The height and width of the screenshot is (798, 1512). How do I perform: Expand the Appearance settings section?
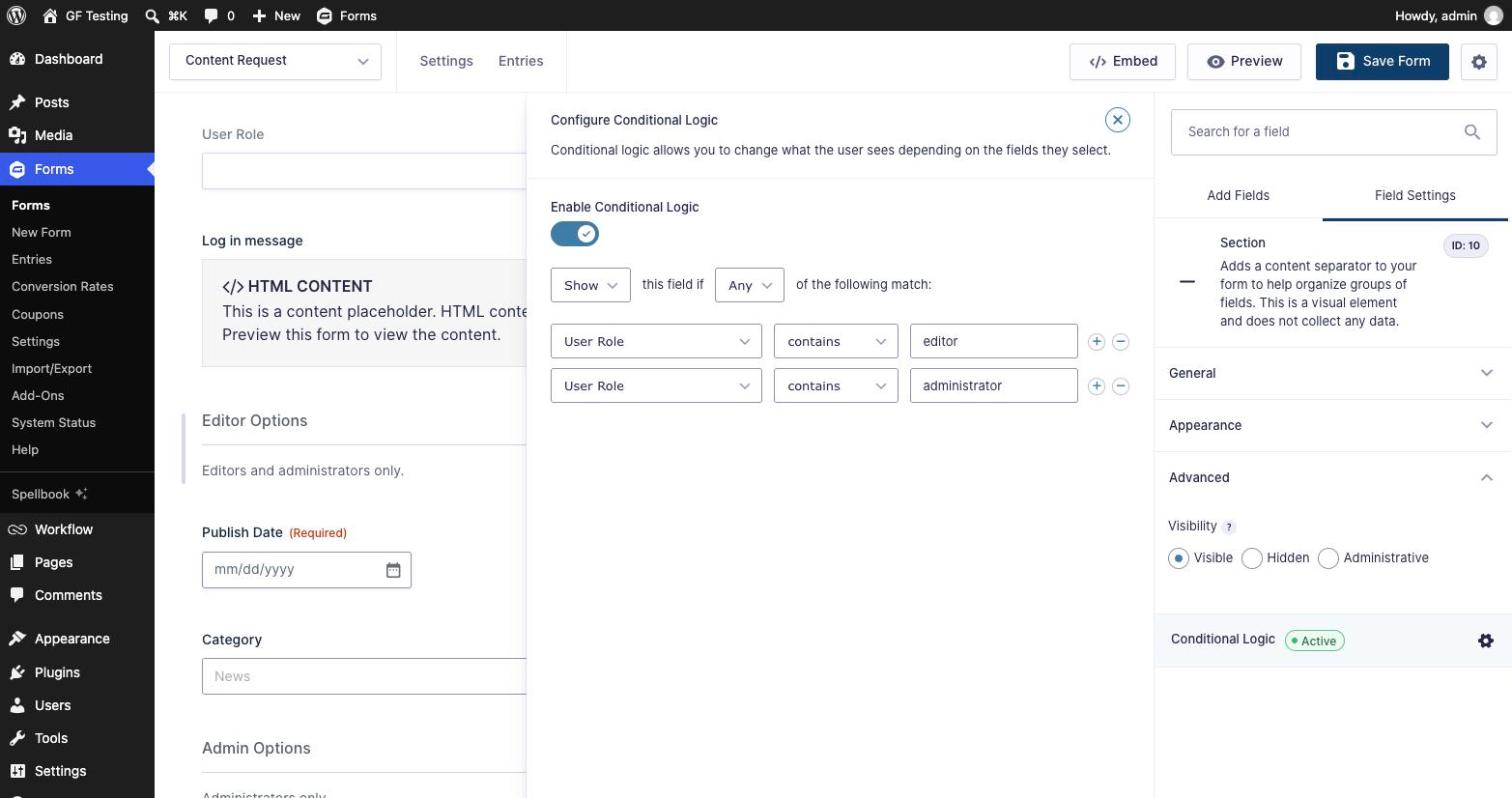1331,425
